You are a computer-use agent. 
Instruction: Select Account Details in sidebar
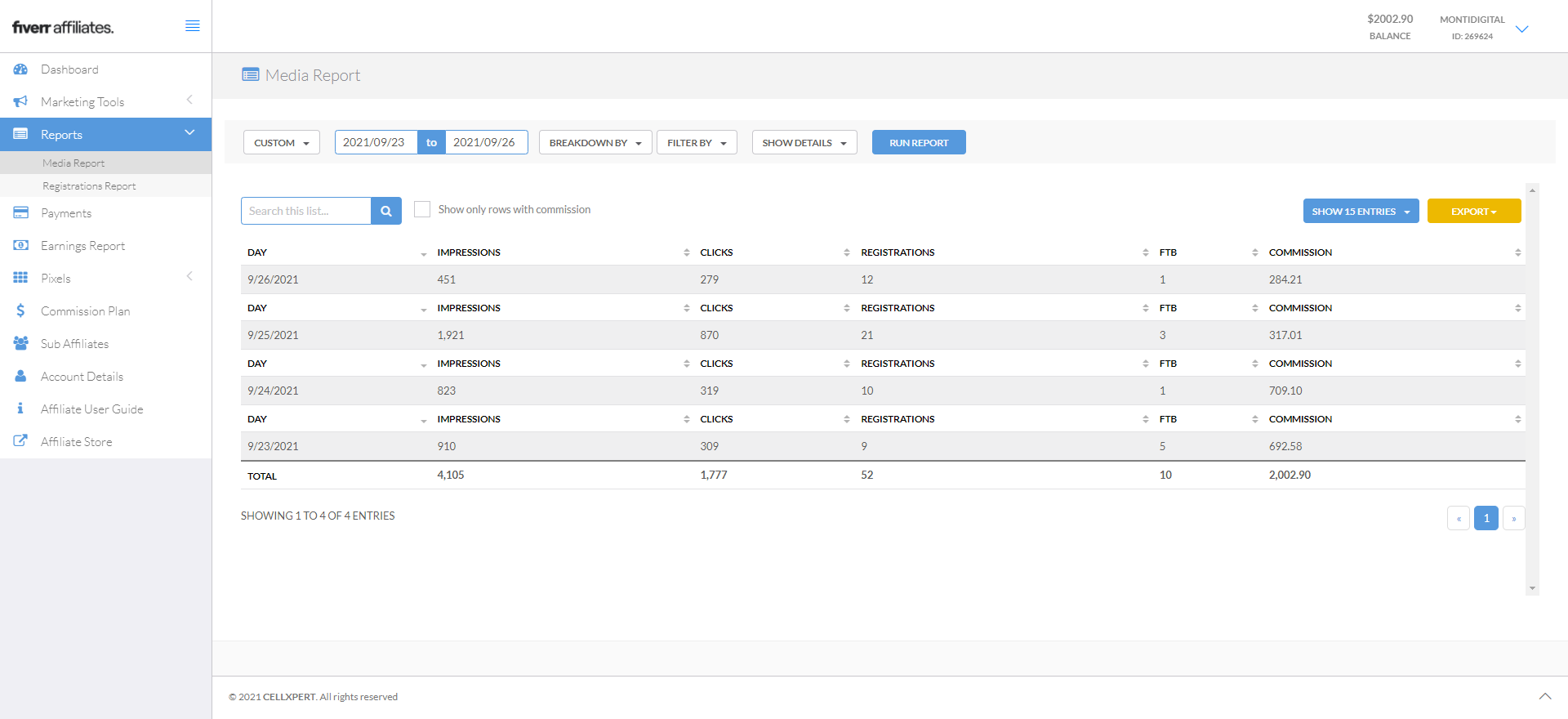coord(82,377)
